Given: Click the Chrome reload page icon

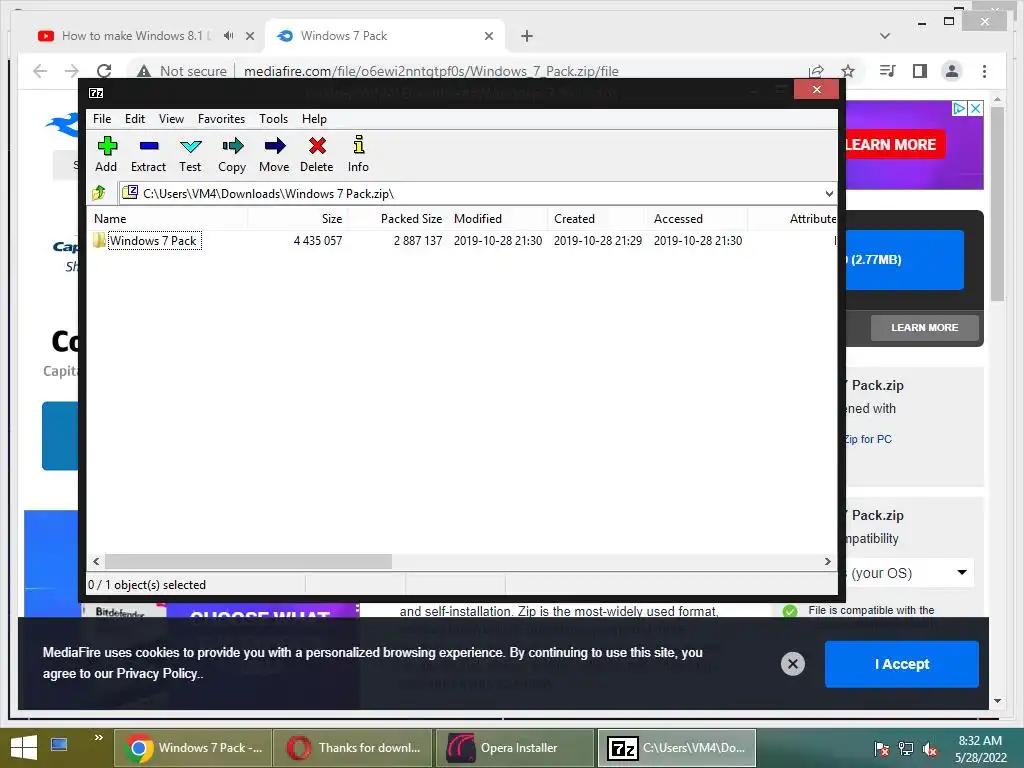Looking at the screenshot, I should [x=104, y=71].
